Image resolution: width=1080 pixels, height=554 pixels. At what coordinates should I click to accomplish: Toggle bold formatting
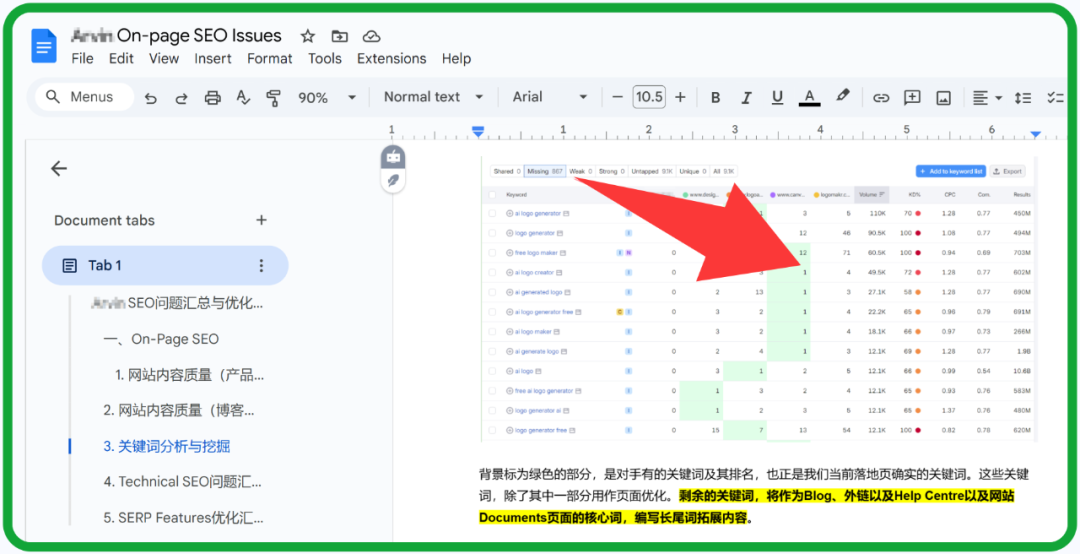715,98
